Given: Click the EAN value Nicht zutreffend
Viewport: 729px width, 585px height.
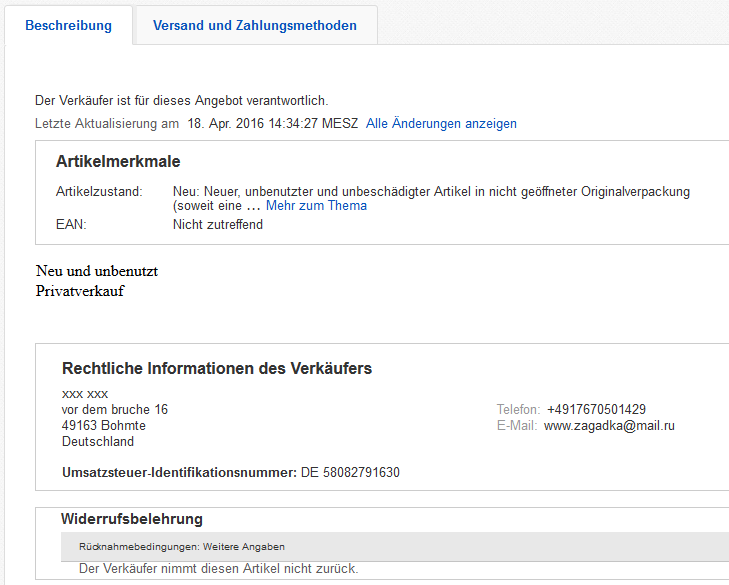Looking at the screenshot, I should coord(217,225).
